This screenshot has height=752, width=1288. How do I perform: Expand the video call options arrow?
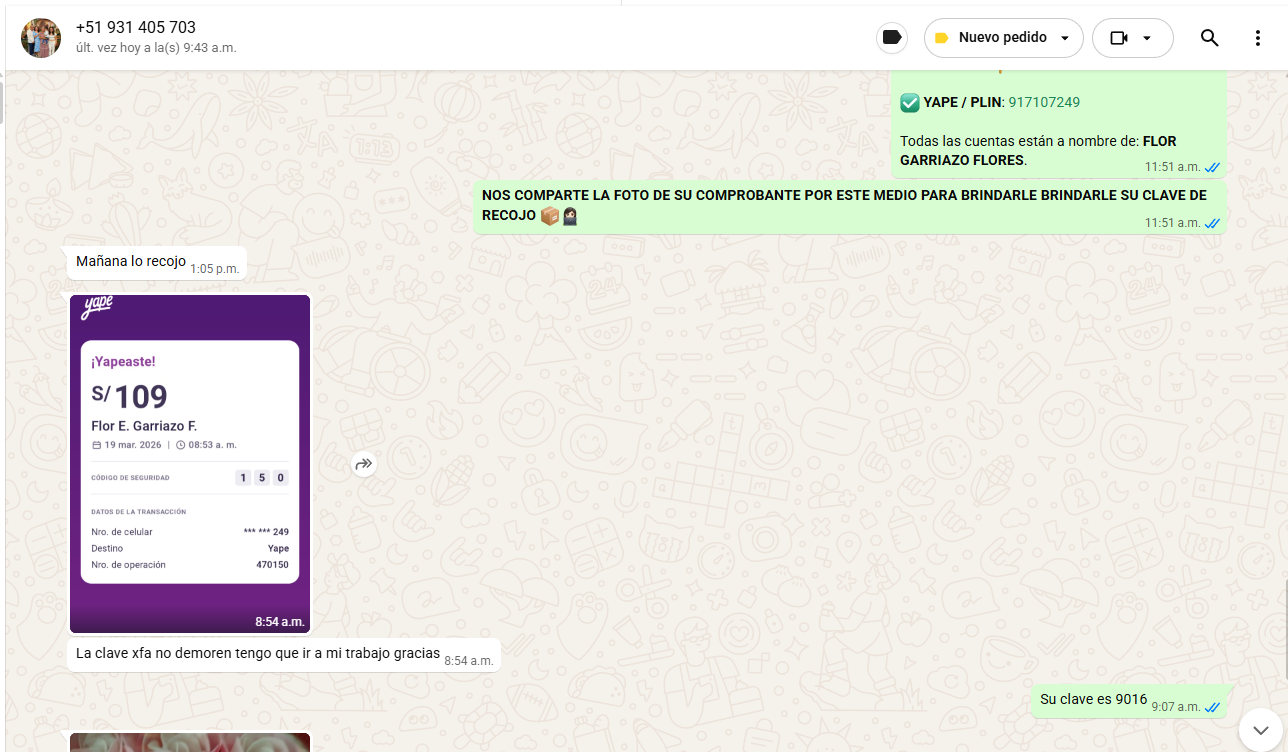(1146, 38)
